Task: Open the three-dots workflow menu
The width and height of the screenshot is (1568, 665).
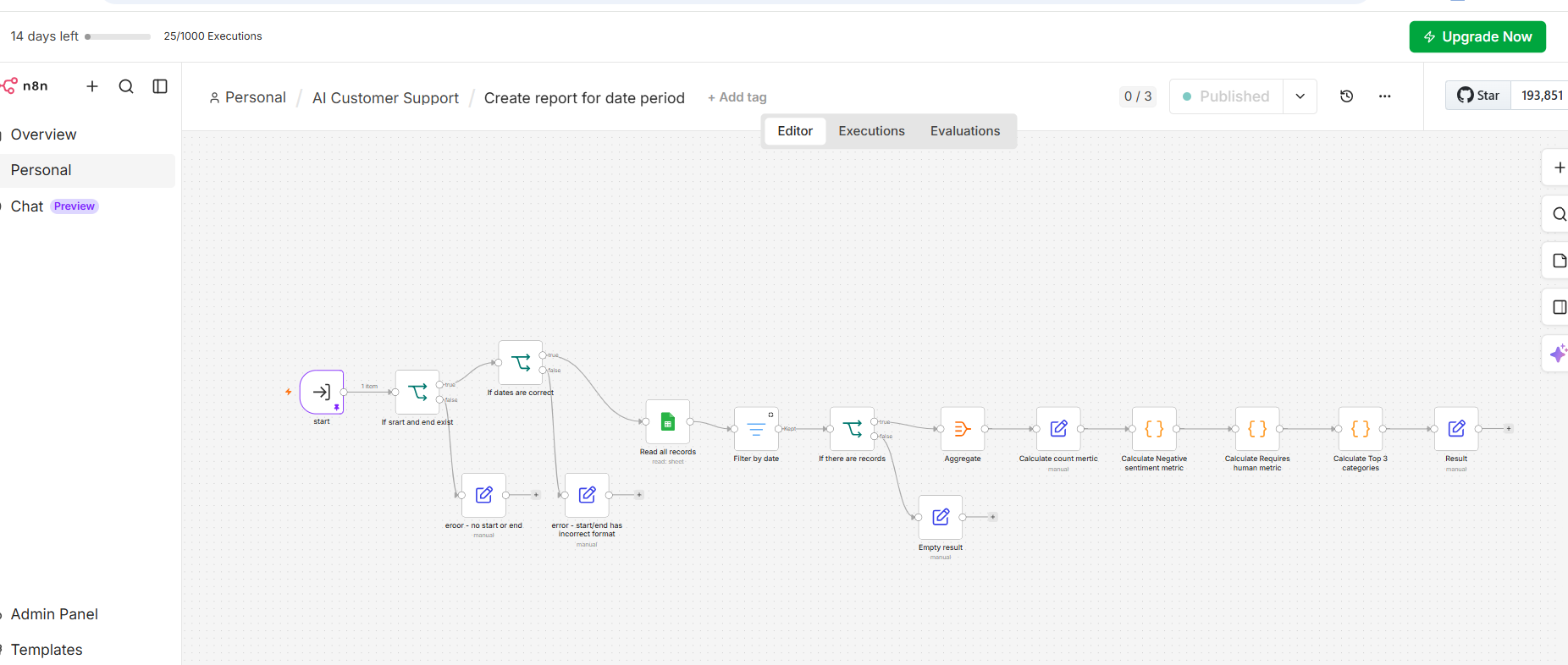Action: coord(1385,96)
